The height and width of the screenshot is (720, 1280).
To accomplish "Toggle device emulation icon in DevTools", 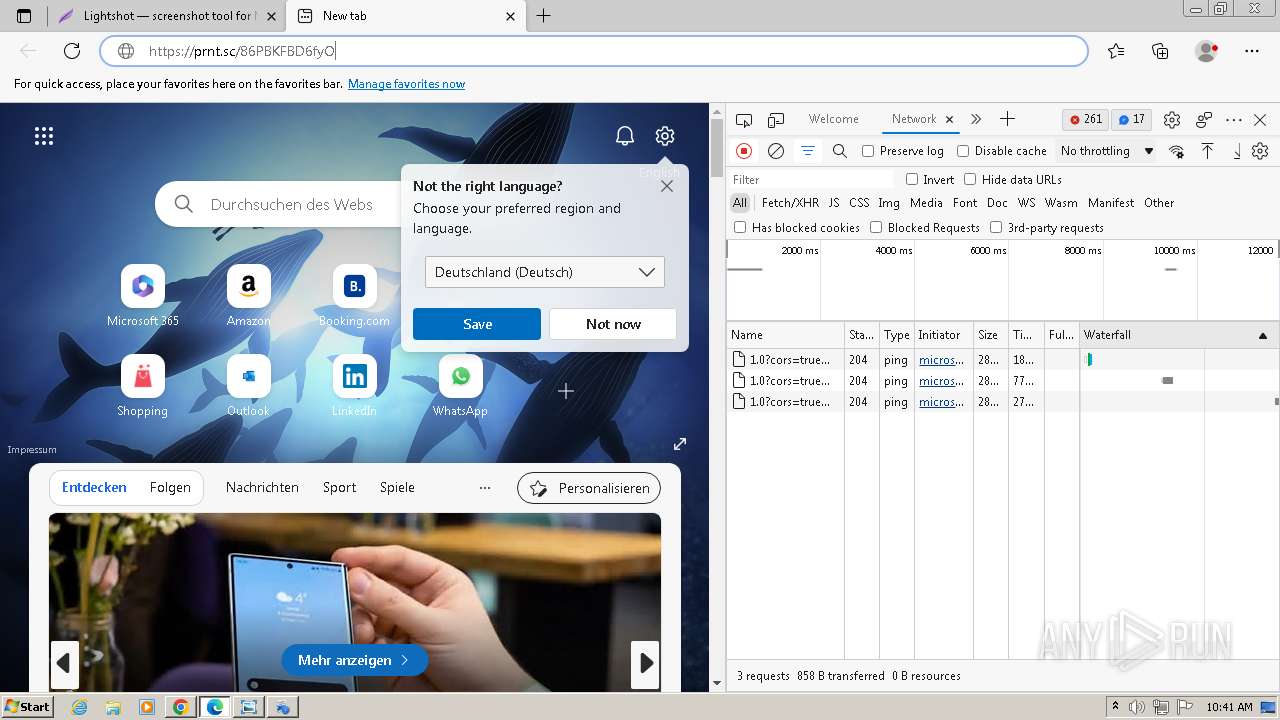I will coord(776,120).
